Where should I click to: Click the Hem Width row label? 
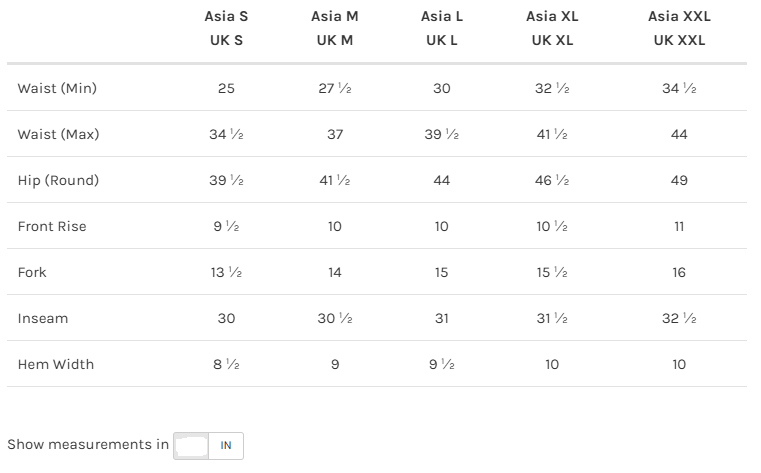[56, 364]
